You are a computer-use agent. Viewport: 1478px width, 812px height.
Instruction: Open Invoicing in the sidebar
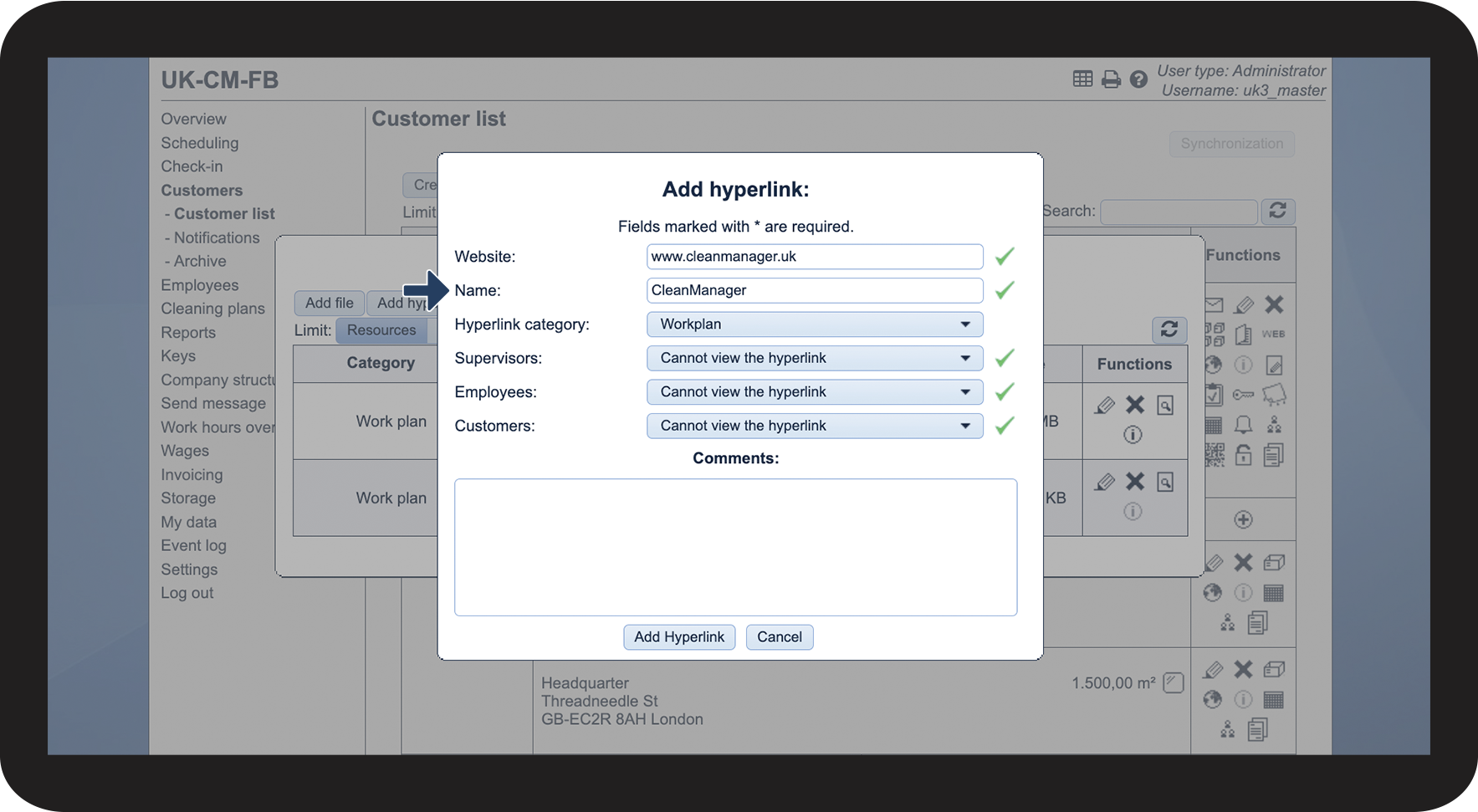pos(192,475)
